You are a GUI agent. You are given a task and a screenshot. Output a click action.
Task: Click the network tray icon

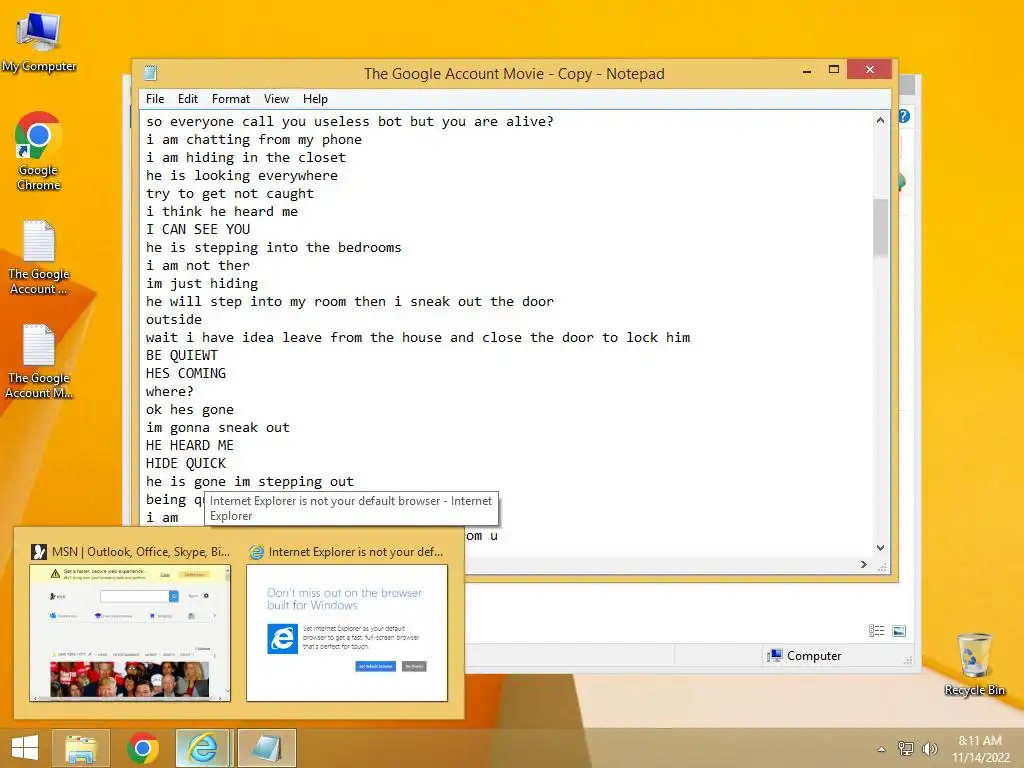click(906, 748)
